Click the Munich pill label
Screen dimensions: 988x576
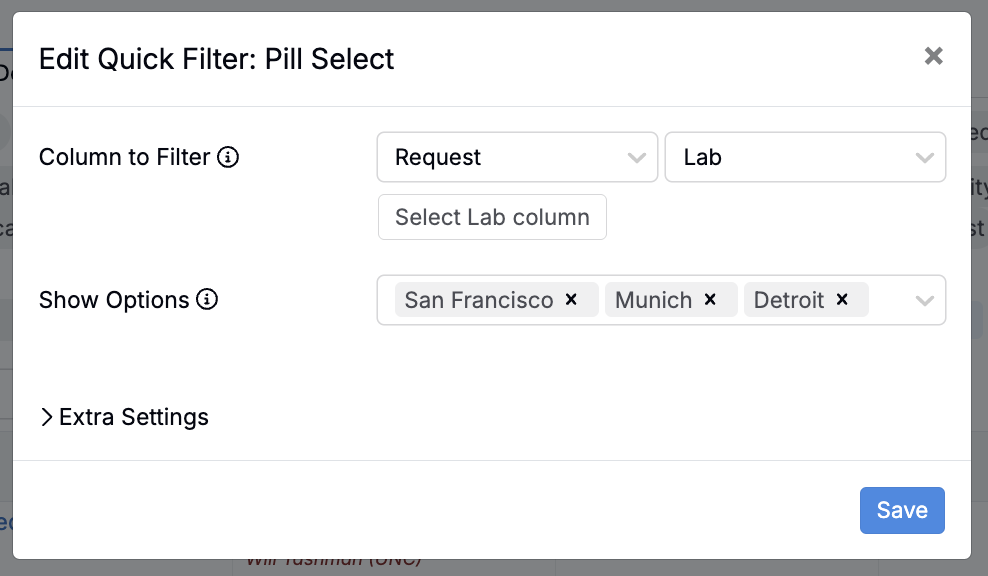pos(654,300)
